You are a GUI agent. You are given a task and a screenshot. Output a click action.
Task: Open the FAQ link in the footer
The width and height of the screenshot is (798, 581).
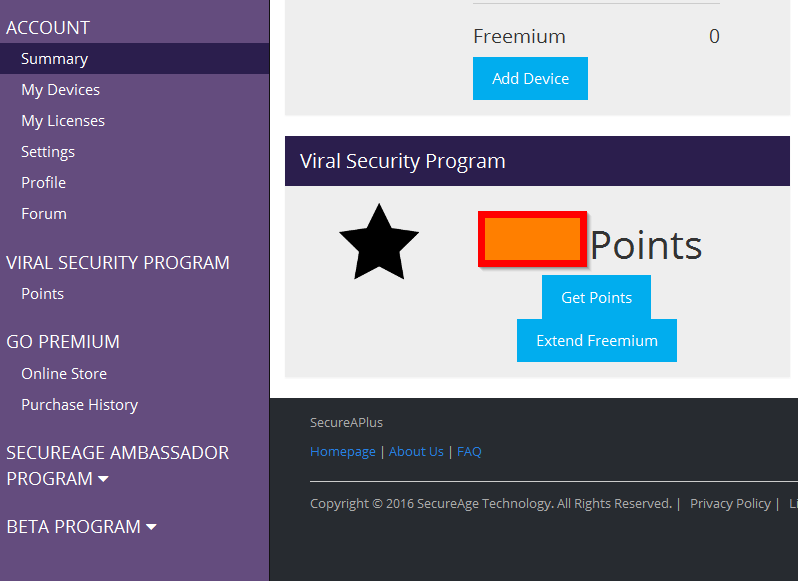coord(469,451)
